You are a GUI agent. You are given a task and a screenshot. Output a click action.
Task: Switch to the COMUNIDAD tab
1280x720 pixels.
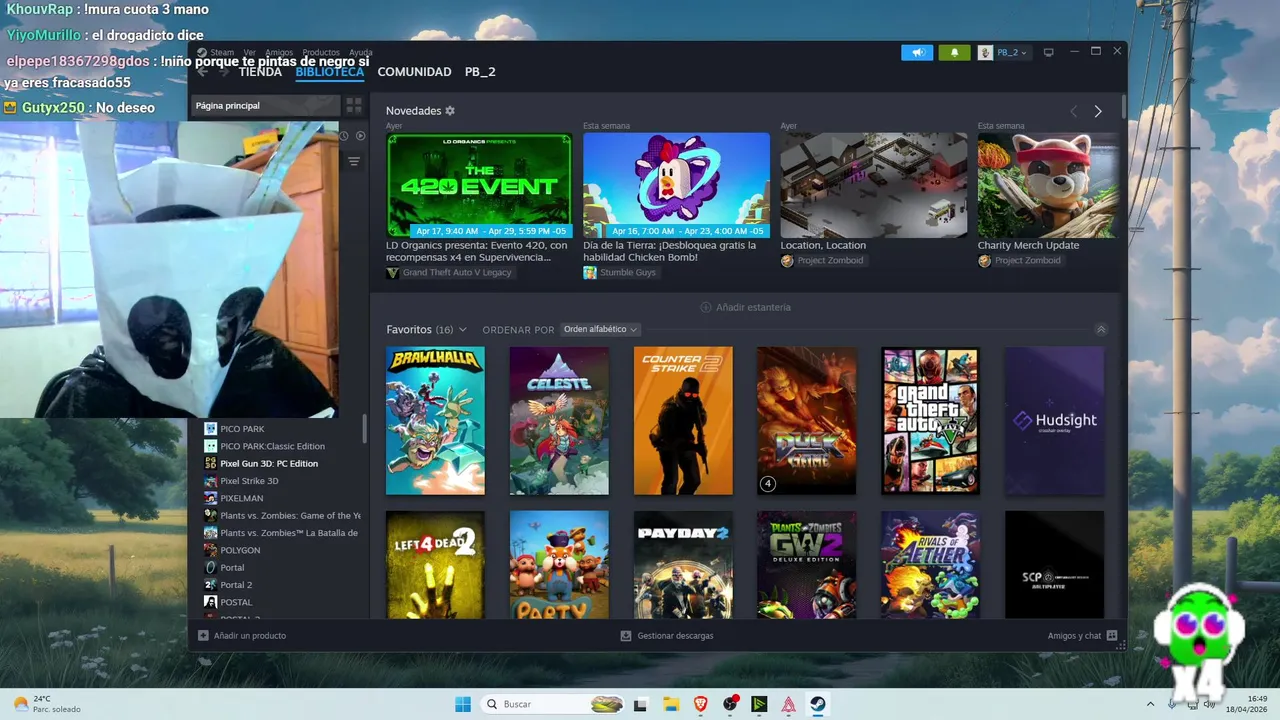point(414,72)
